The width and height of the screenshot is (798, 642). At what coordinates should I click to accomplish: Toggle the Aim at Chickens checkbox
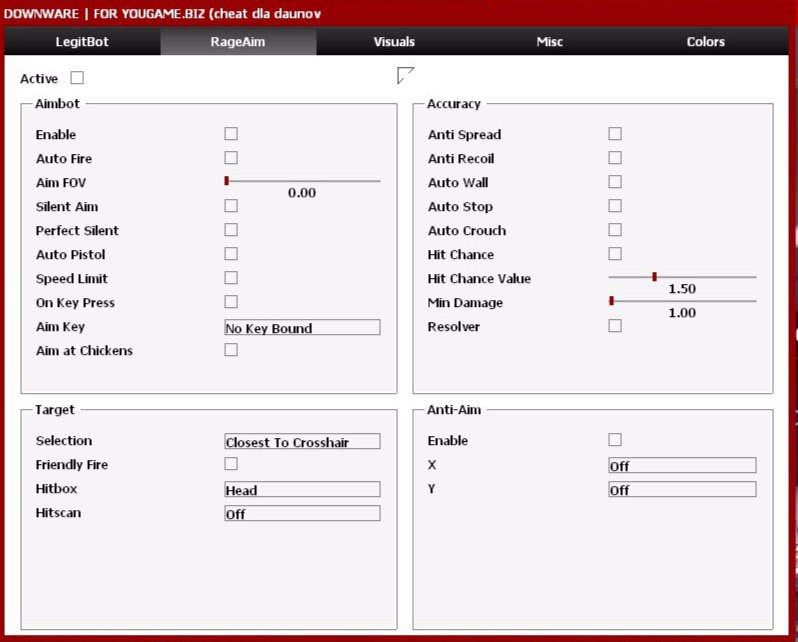(231, 350)
